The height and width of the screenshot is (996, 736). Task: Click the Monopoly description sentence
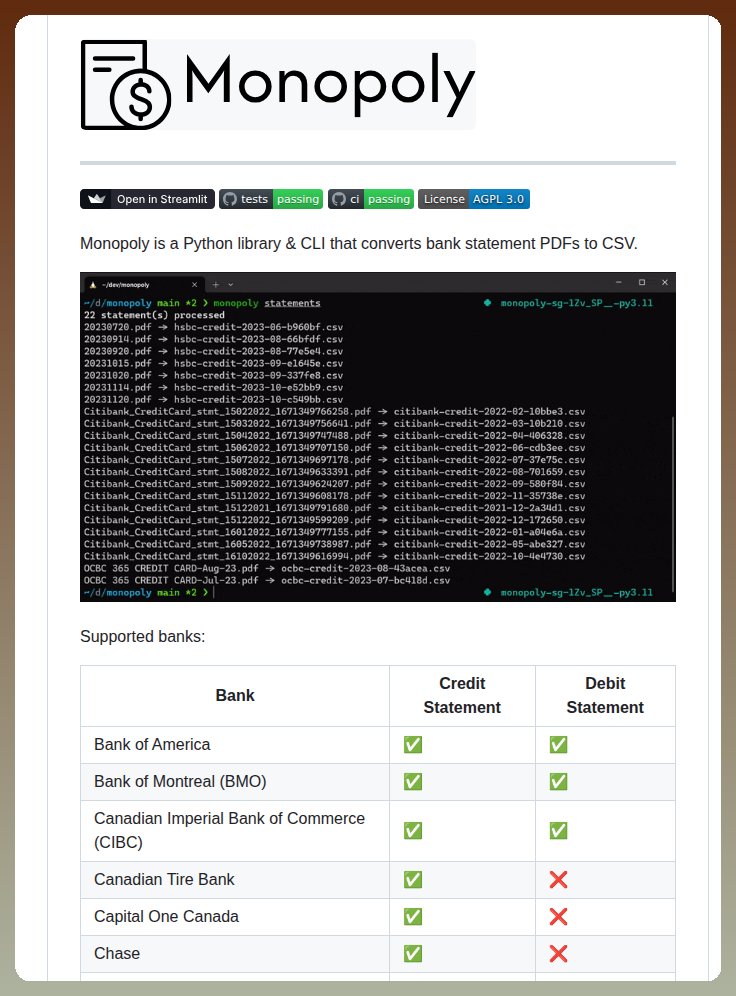359,243
